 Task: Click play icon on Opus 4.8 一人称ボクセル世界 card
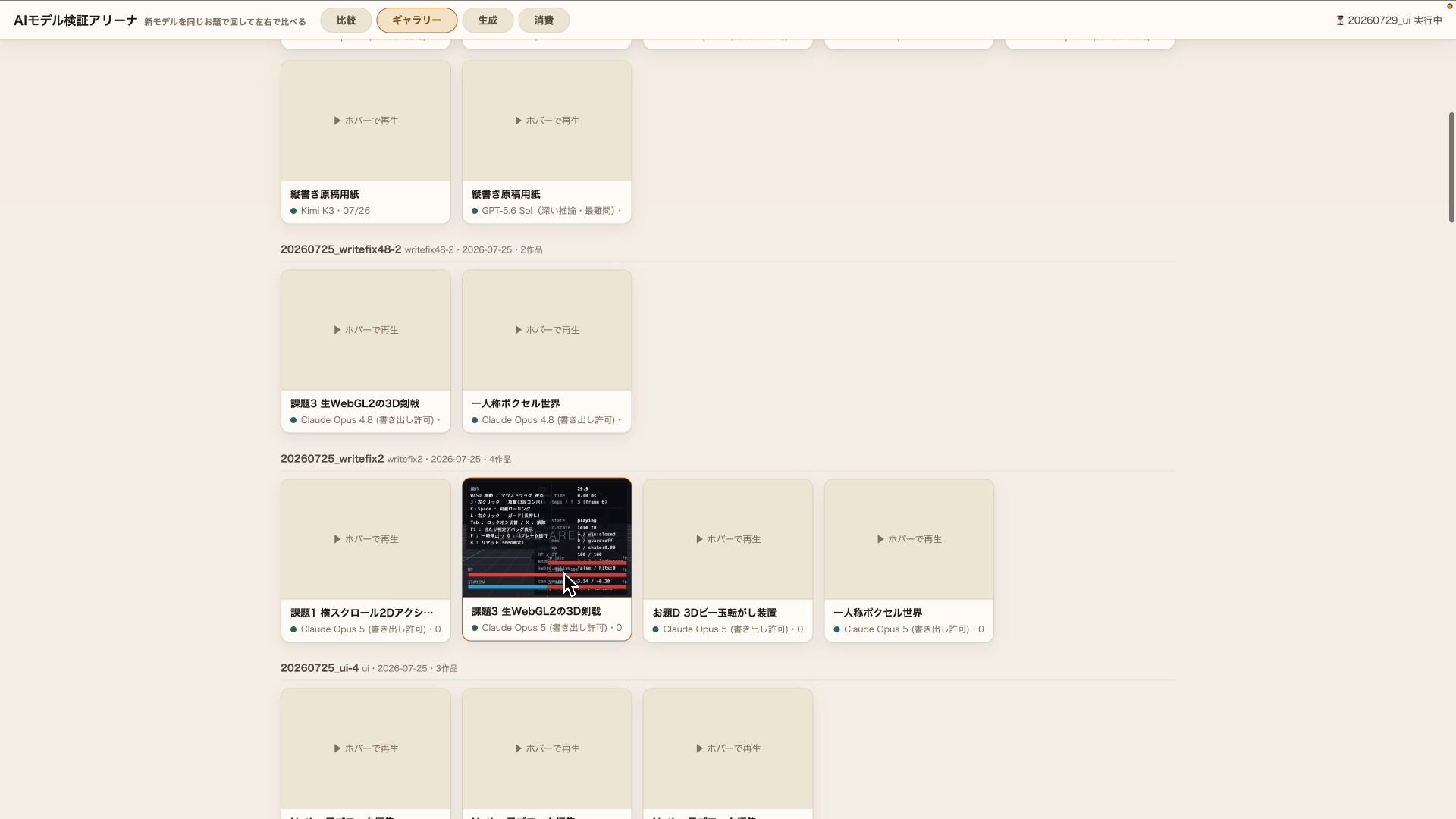(519, 330)
